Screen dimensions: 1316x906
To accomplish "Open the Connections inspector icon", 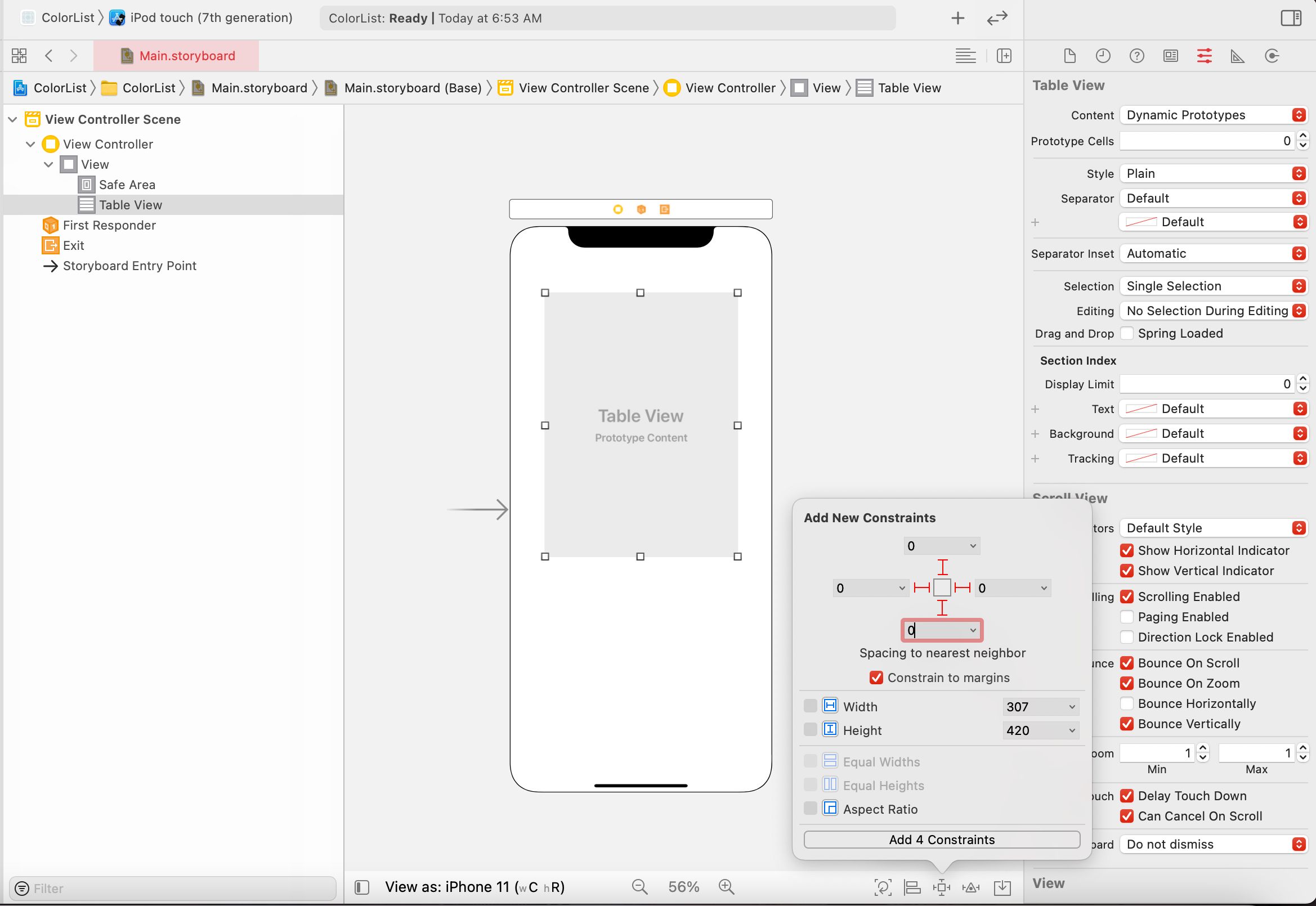I will 1272,56.
